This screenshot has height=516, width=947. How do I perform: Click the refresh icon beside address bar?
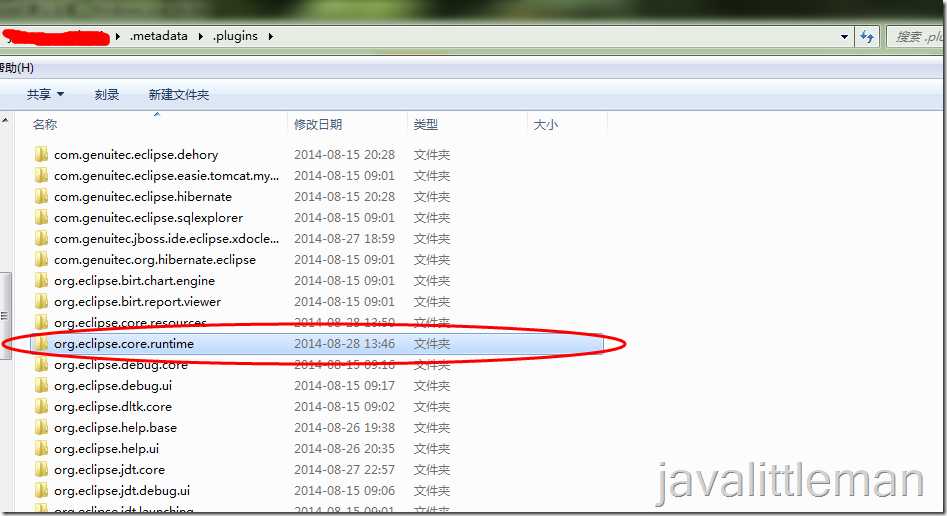point(867,37)
